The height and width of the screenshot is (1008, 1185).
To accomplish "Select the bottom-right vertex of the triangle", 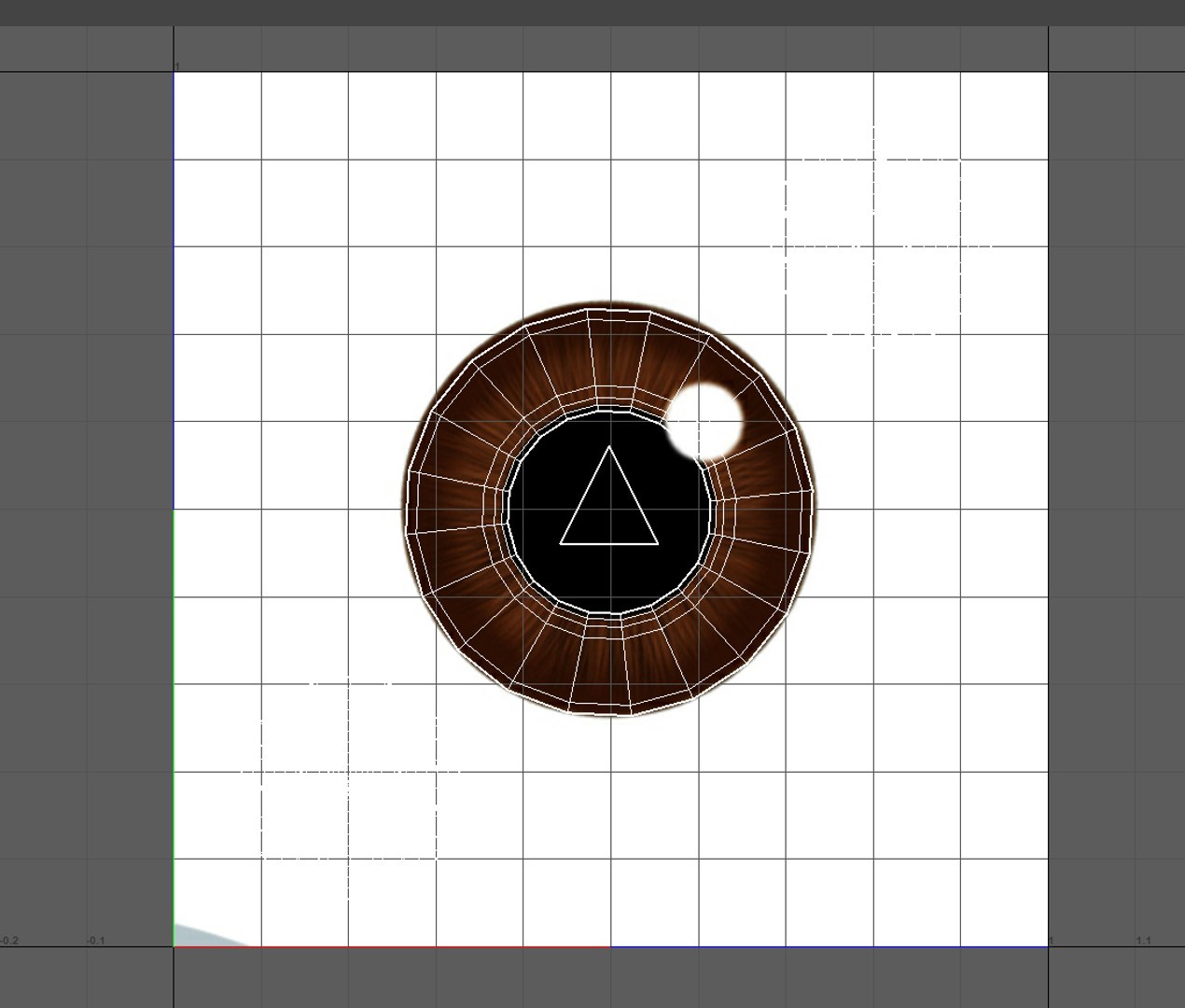I will (658, 543).
